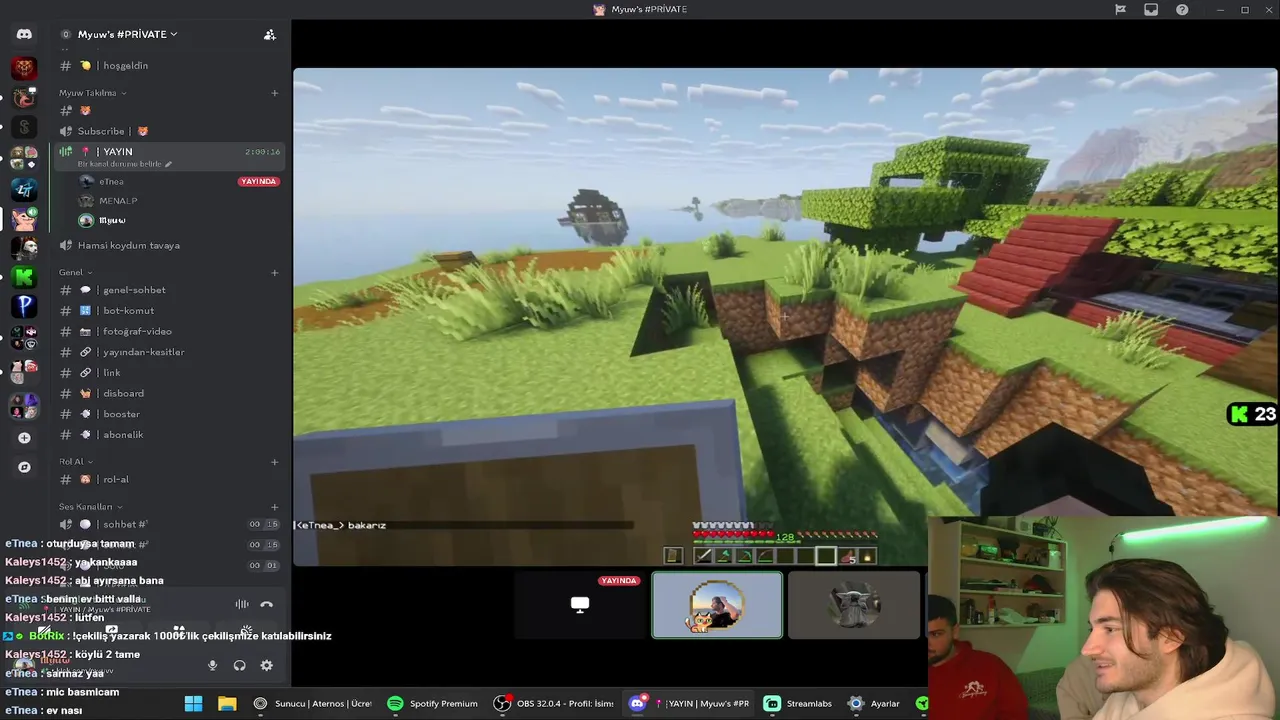Open the yayından-kesitler channel

pos(168,352)
